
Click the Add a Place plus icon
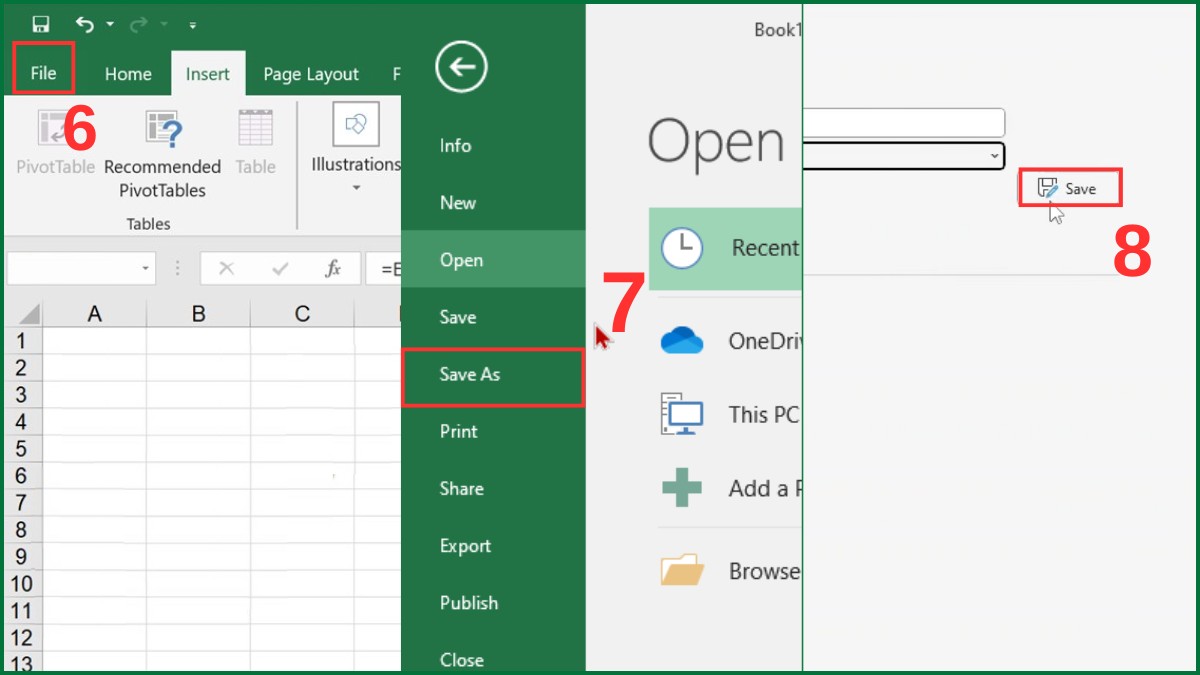click(x=681, y=488)
